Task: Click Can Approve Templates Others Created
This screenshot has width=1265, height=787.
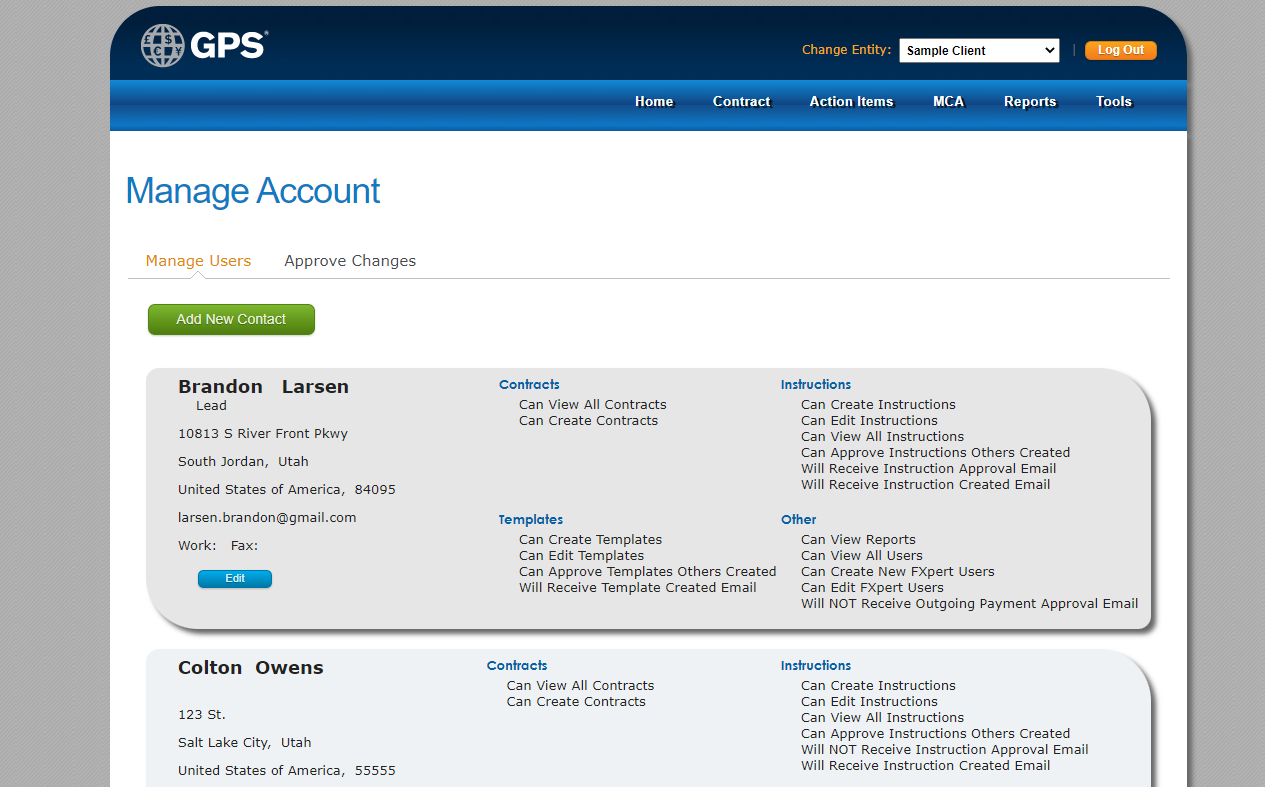Action: coord(647,572)
